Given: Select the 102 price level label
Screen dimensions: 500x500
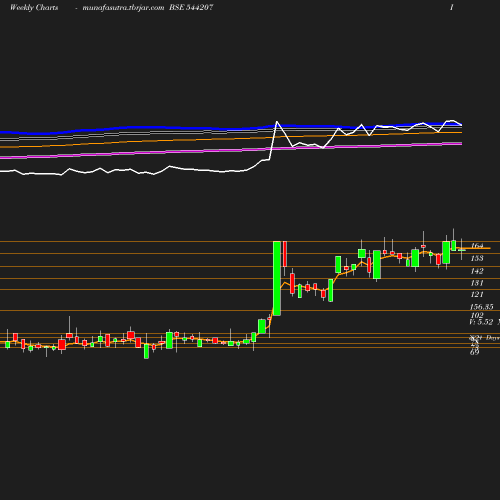Looking at the screenshot, I should pos(477,315).
